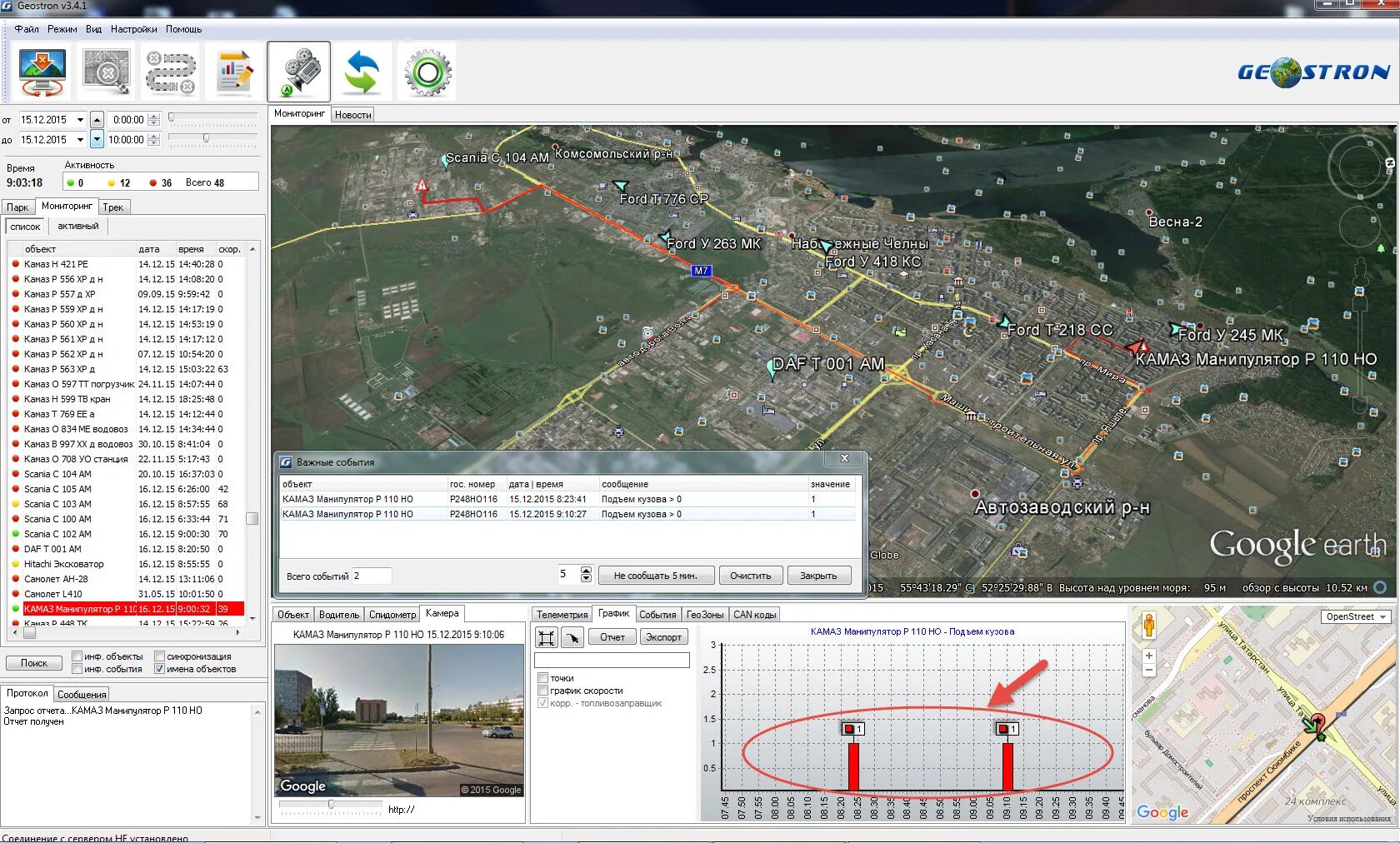Image resolution: width=1400 pixels, height=843 pixels.
Task: Click the Очистить button
Action: pos(751,576)
